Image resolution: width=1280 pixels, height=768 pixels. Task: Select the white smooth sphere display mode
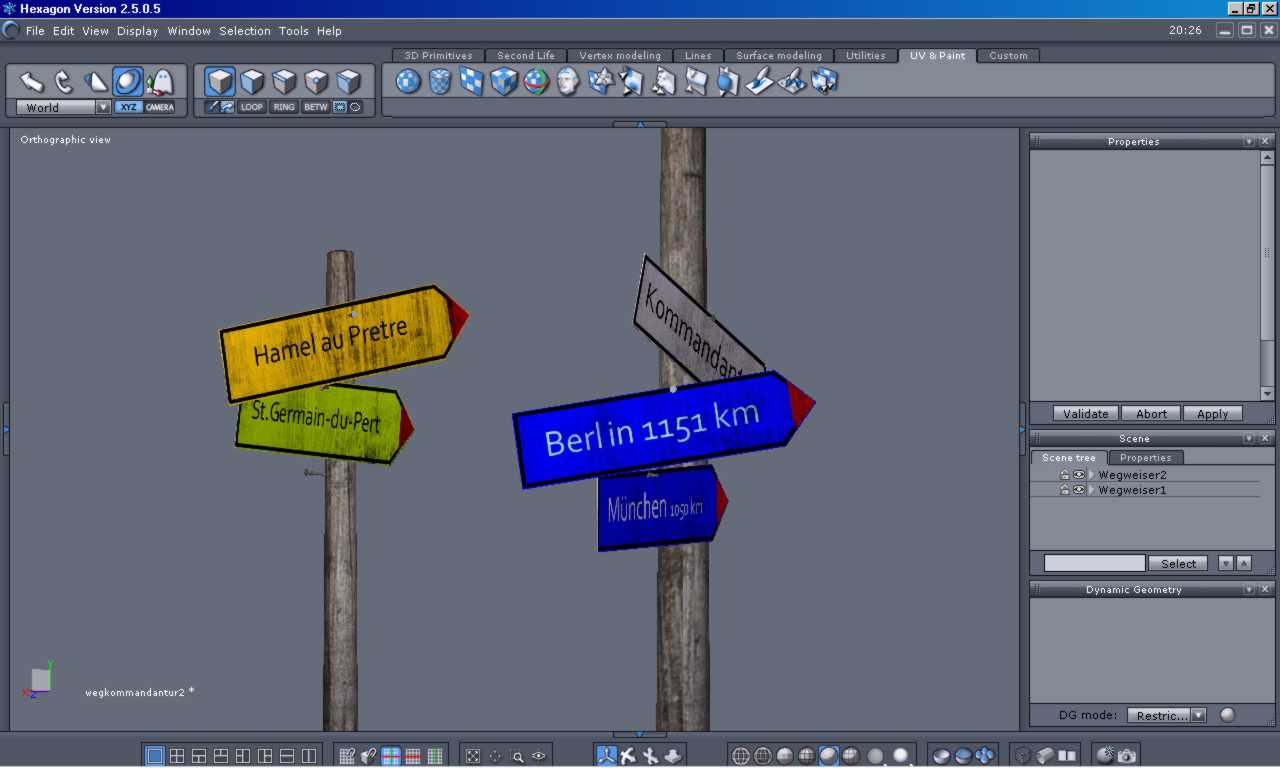tap(901, 756)
